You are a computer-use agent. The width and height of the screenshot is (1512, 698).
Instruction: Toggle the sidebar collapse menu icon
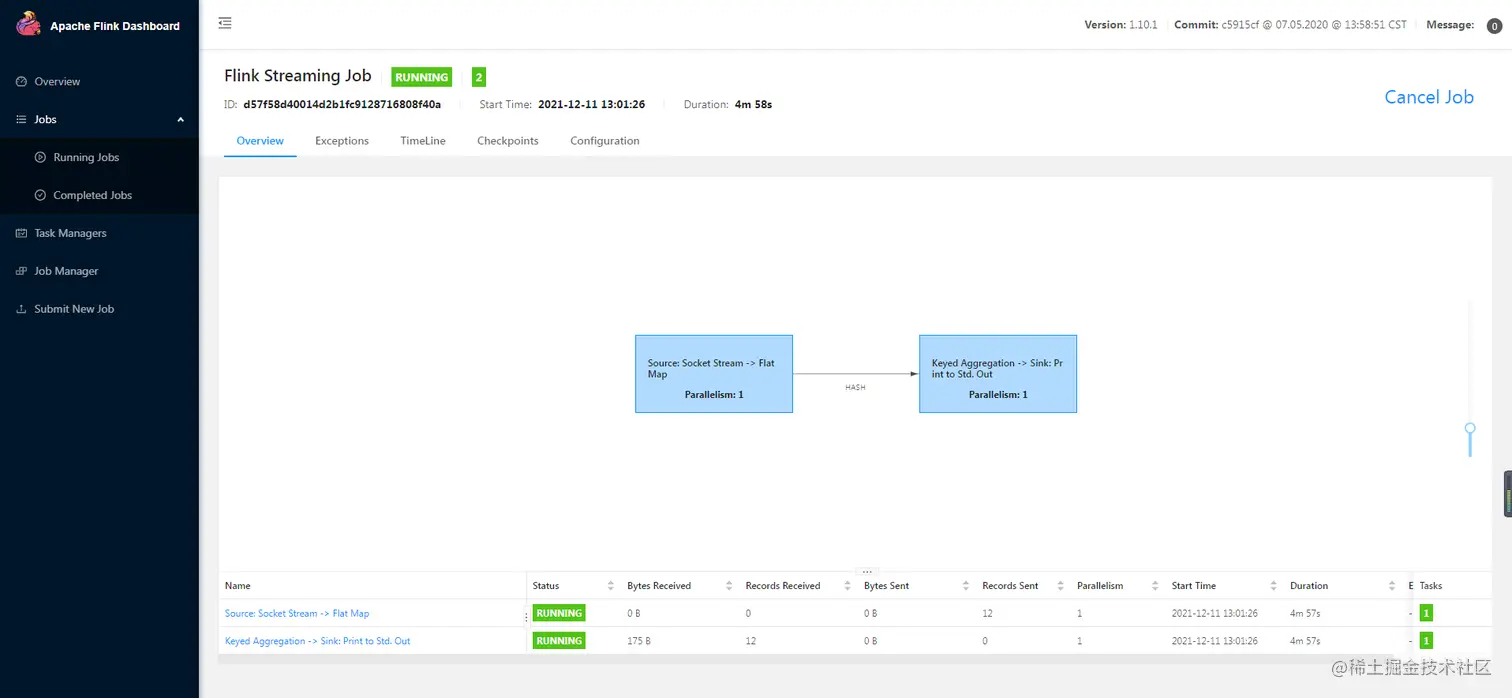pos(225,23)
